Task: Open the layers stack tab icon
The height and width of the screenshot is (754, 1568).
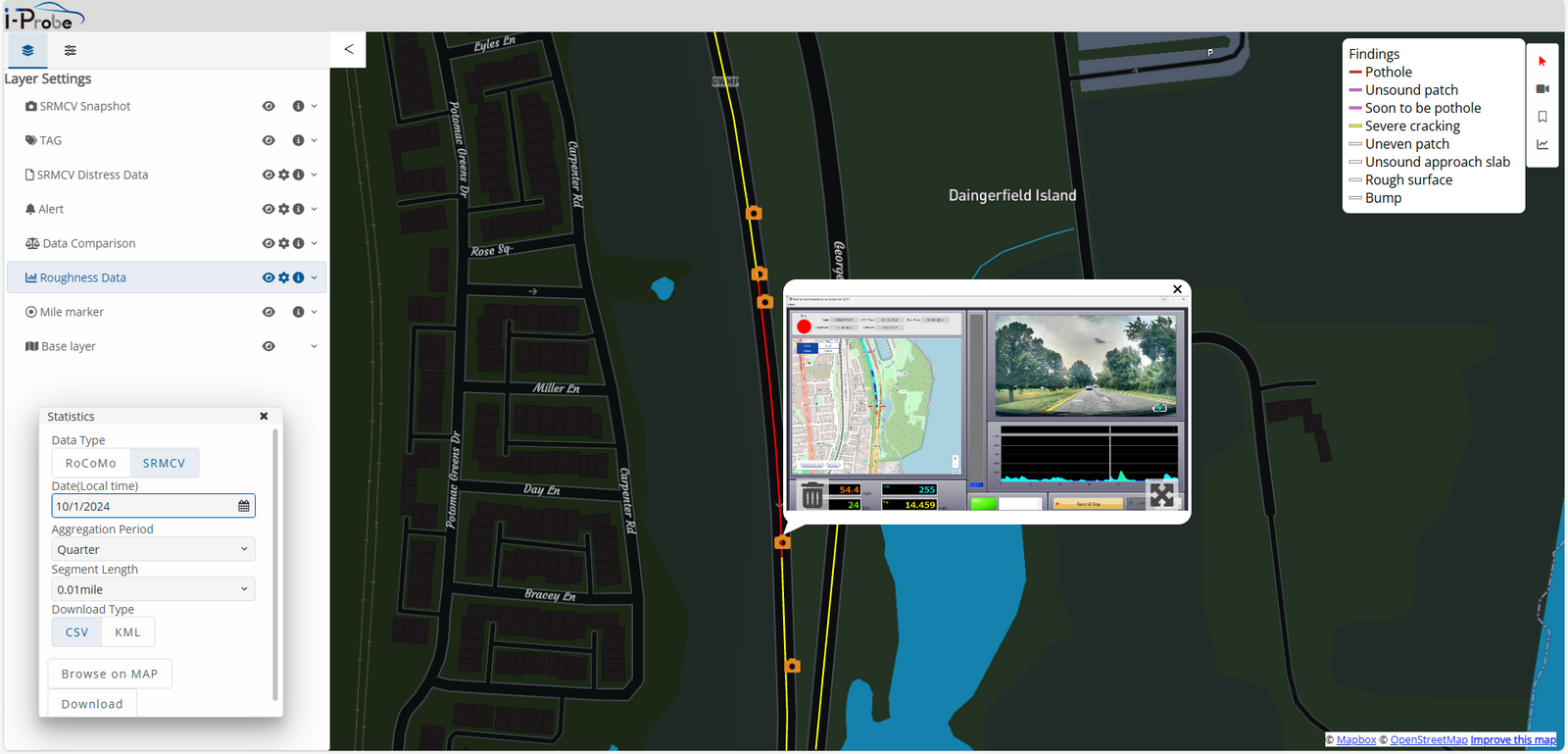Action: (x=27, y=50)
